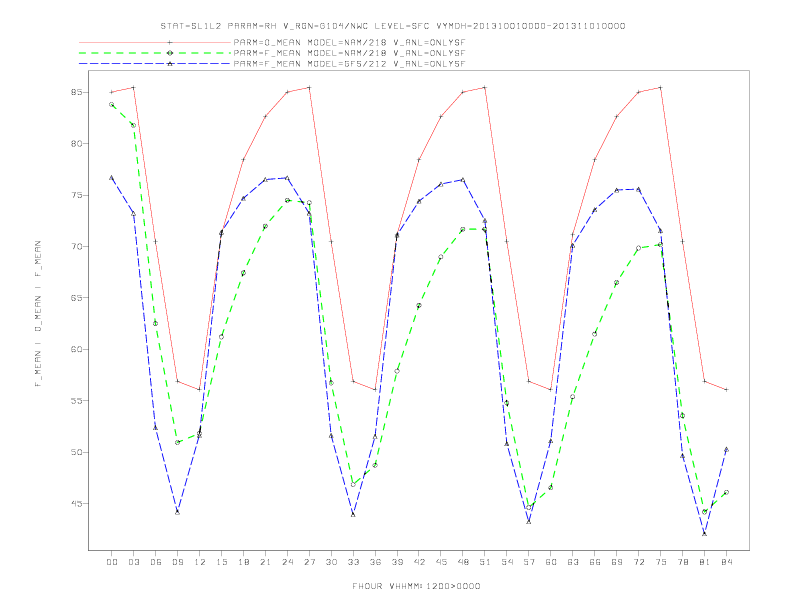The image size is (792, 612).
Task: Click the blue triangle data point at hour 00
Action: coord(112,178)
